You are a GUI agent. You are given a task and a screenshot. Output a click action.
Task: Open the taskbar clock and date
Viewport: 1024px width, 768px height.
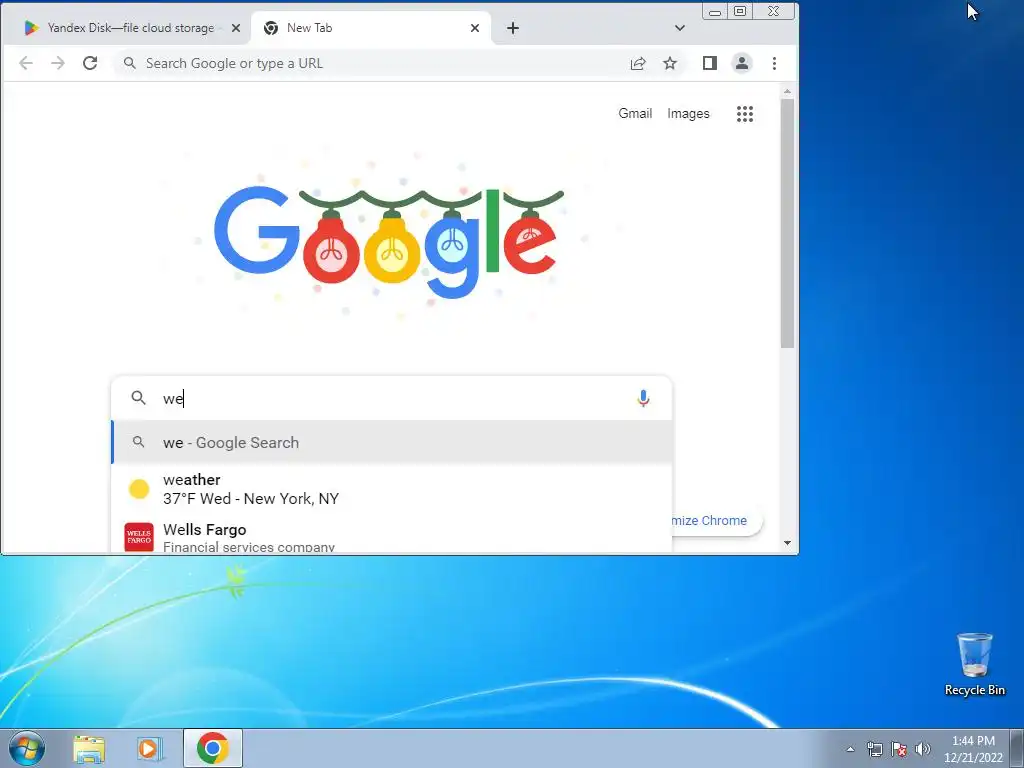point(973,749)
